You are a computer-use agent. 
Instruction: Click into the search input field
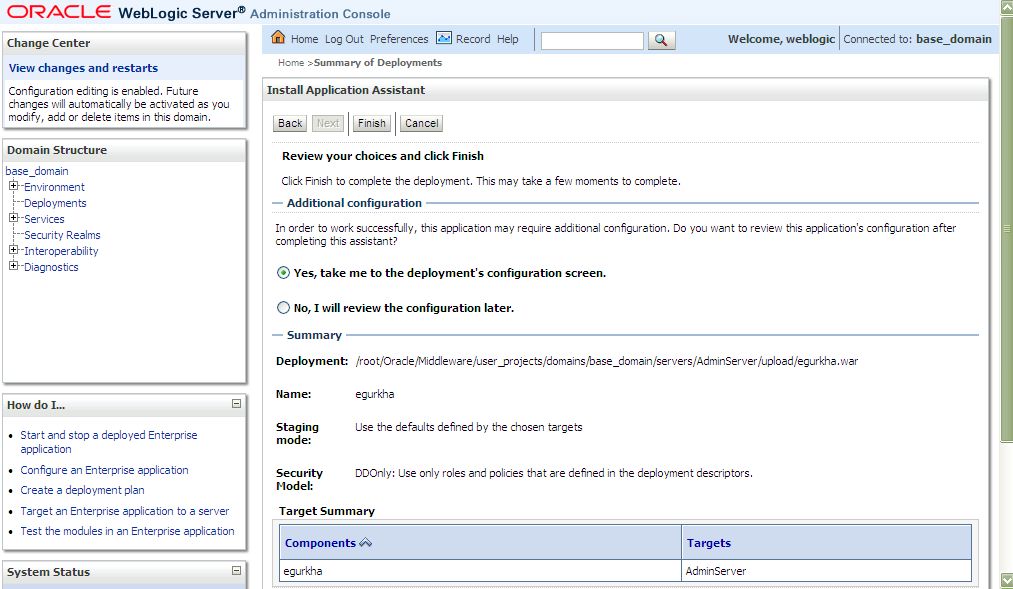point(592,40)
